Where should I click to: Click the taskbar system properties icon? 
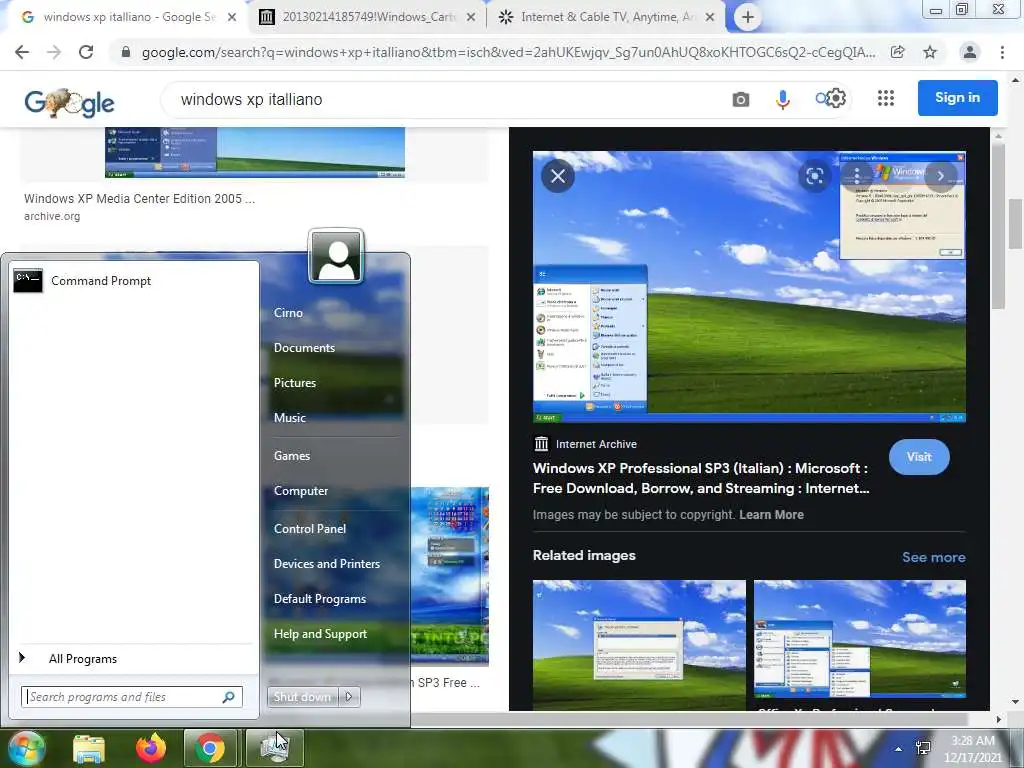point(274,748)
